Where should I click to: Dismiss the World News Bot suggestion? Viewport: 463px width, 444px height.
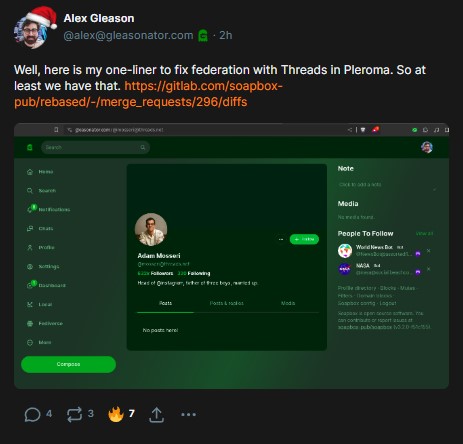coord(429,250)
